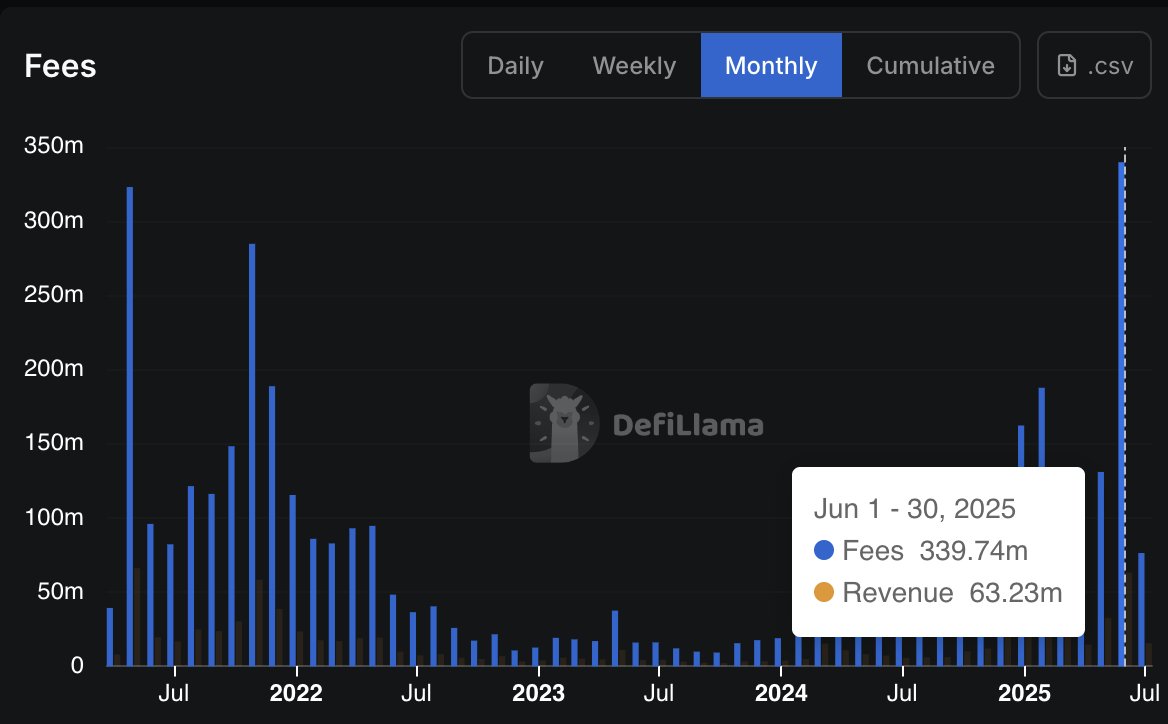This screenshot has height=724, width=1168.
Task: Click the 2024 x-axis label
Action: 781,693
